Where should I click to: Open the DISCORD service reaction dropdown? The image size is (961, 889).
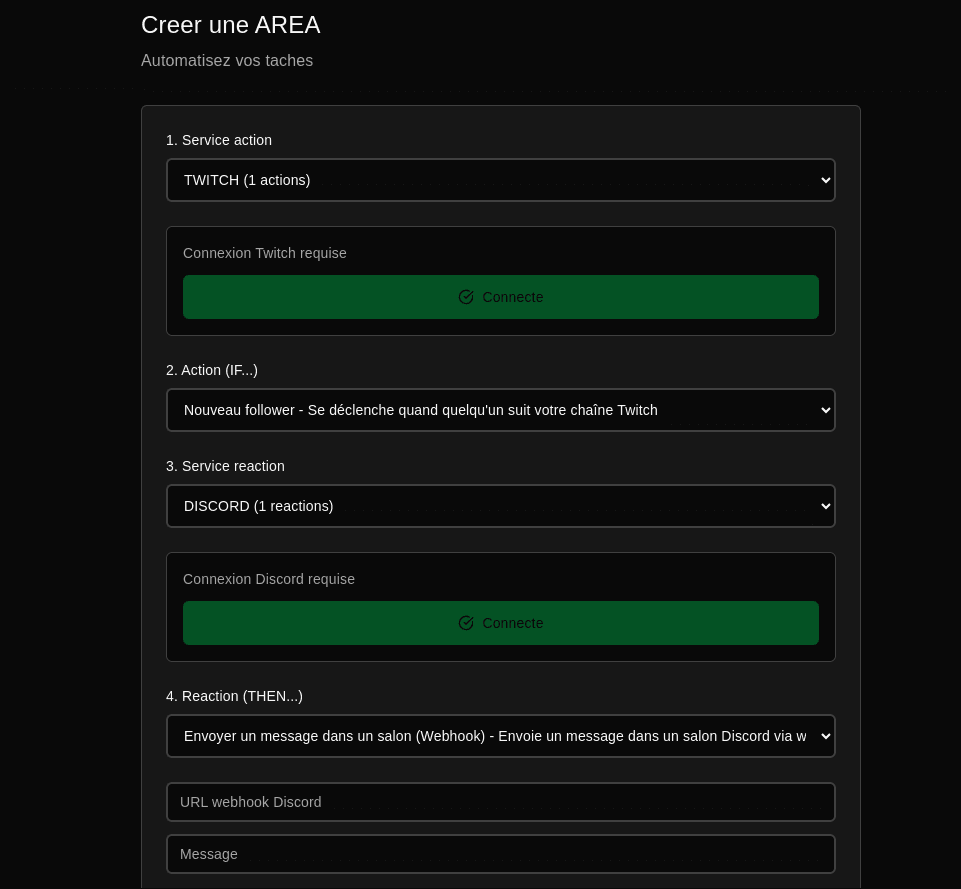500,506
